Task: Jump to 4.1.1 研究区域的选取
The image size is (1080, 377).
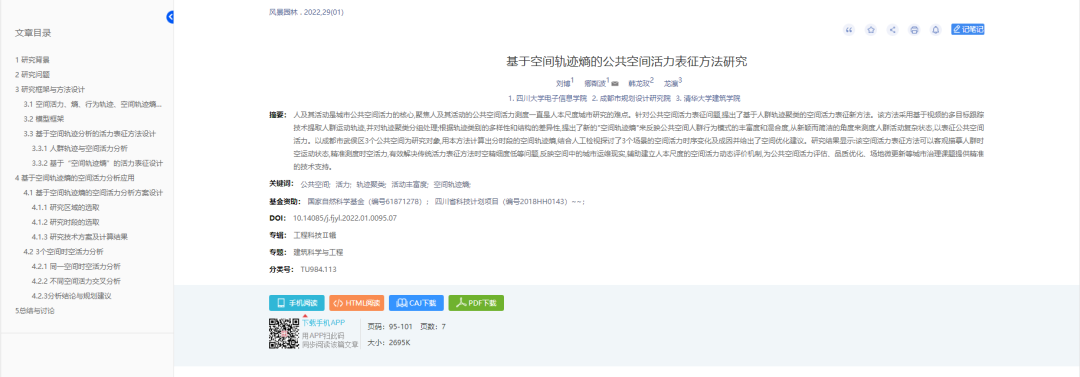Action: [65, 207]
